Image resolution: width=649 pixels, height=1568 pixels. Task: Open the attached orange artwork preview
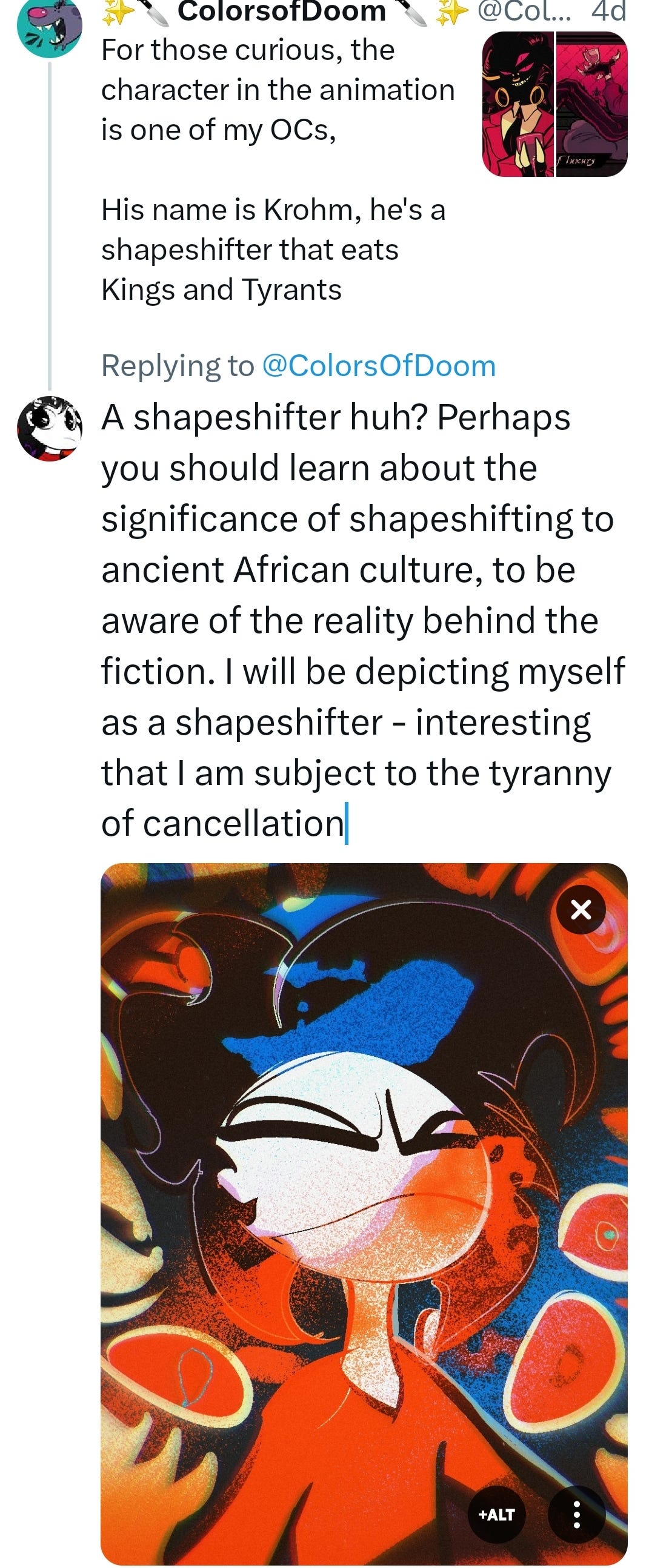[x=364, y=1214]
